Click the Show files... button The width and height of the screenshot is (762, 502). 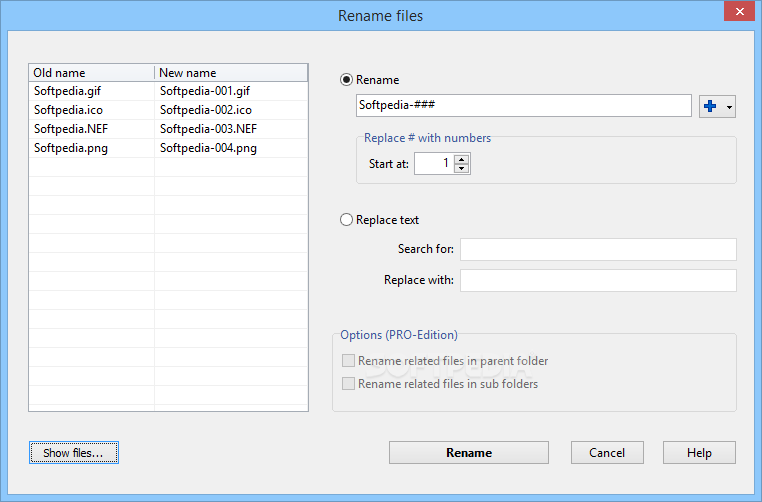(74, 452)
